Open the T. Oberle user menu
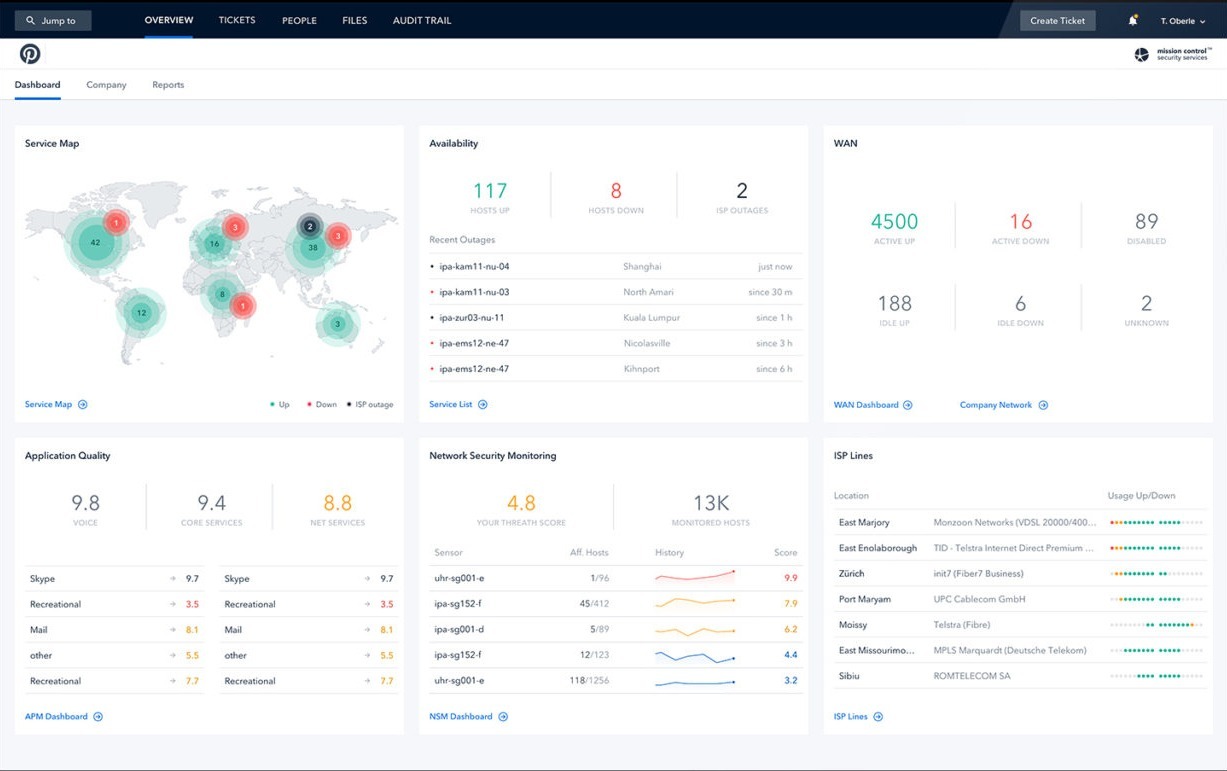The image size is (1227, 771). point(1183,21)
